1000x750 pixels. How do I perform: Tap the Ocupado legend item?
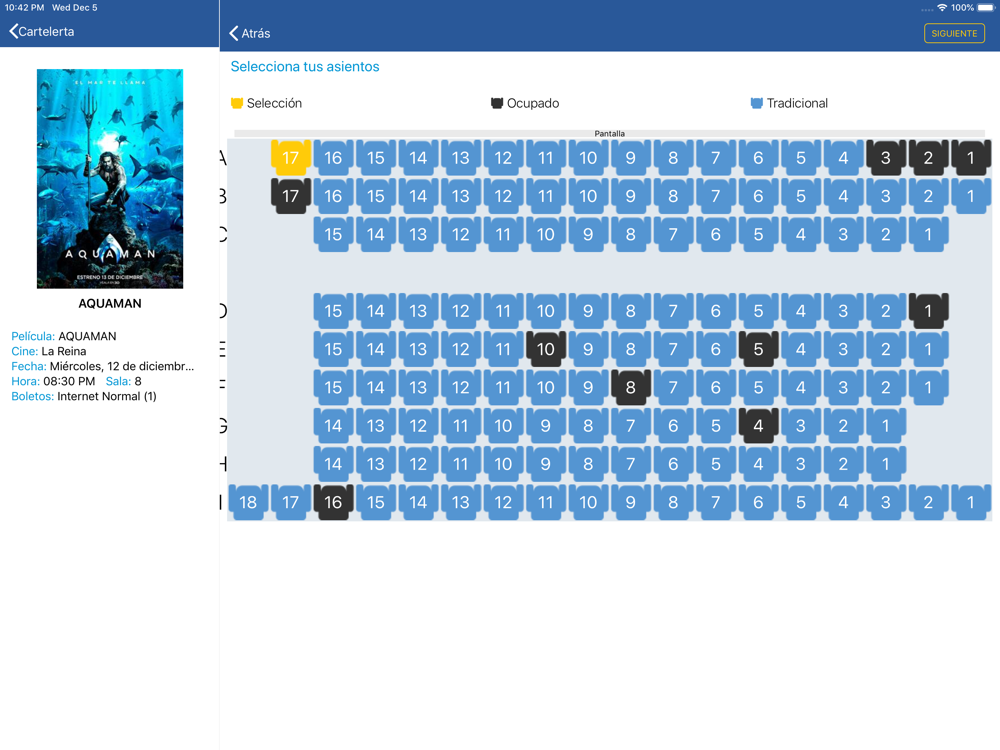pos(525,103)
